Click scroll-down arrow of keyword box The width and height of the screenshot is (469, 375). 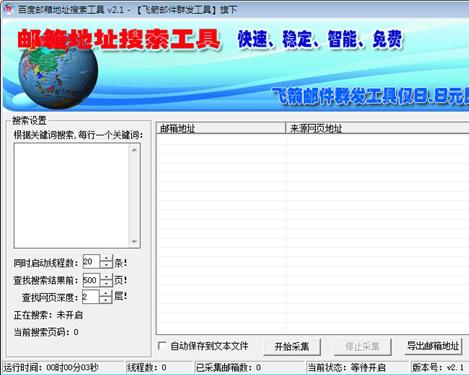(134, 242)
